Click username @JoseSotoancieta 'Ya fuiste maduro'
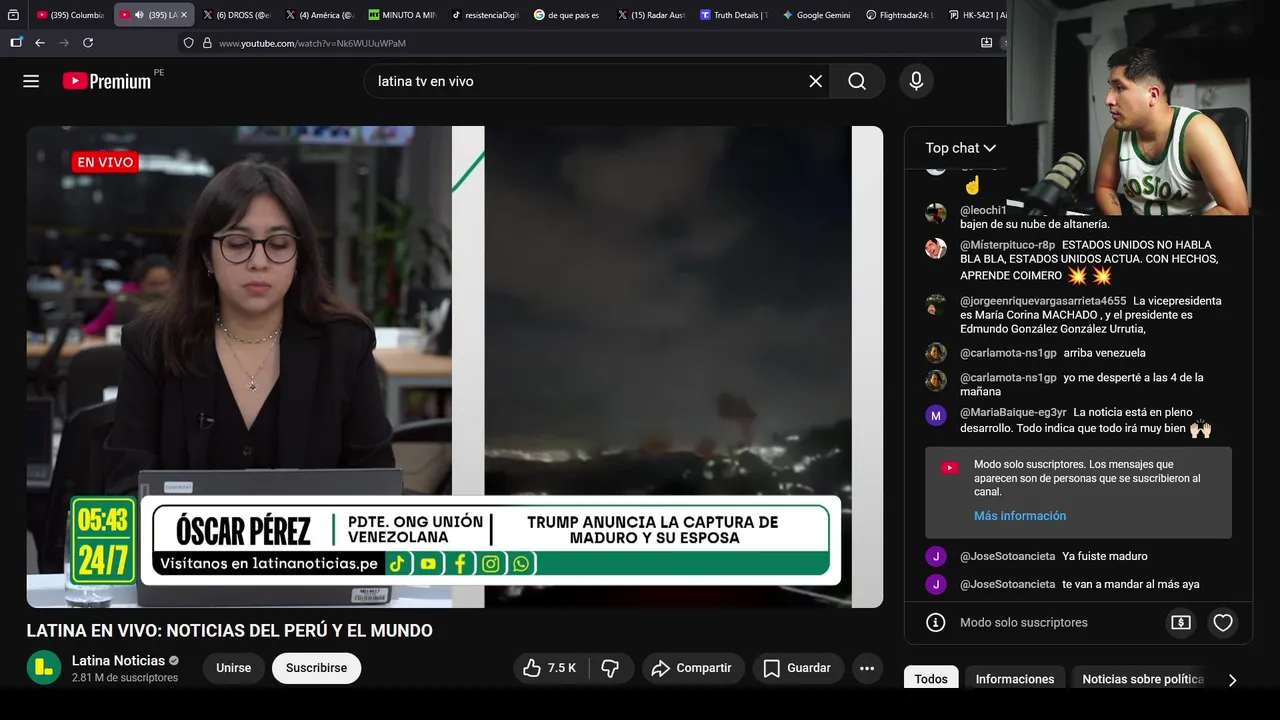The width and height of the screenshot is (1280, 720). click(x=1007, y=556)
